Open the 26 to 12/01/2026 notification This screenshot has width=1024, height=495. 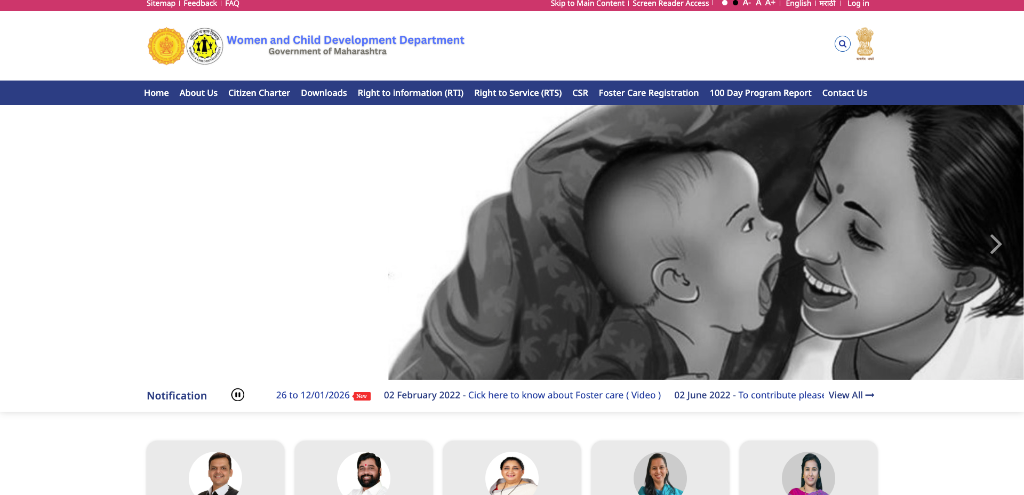point(313,395)
